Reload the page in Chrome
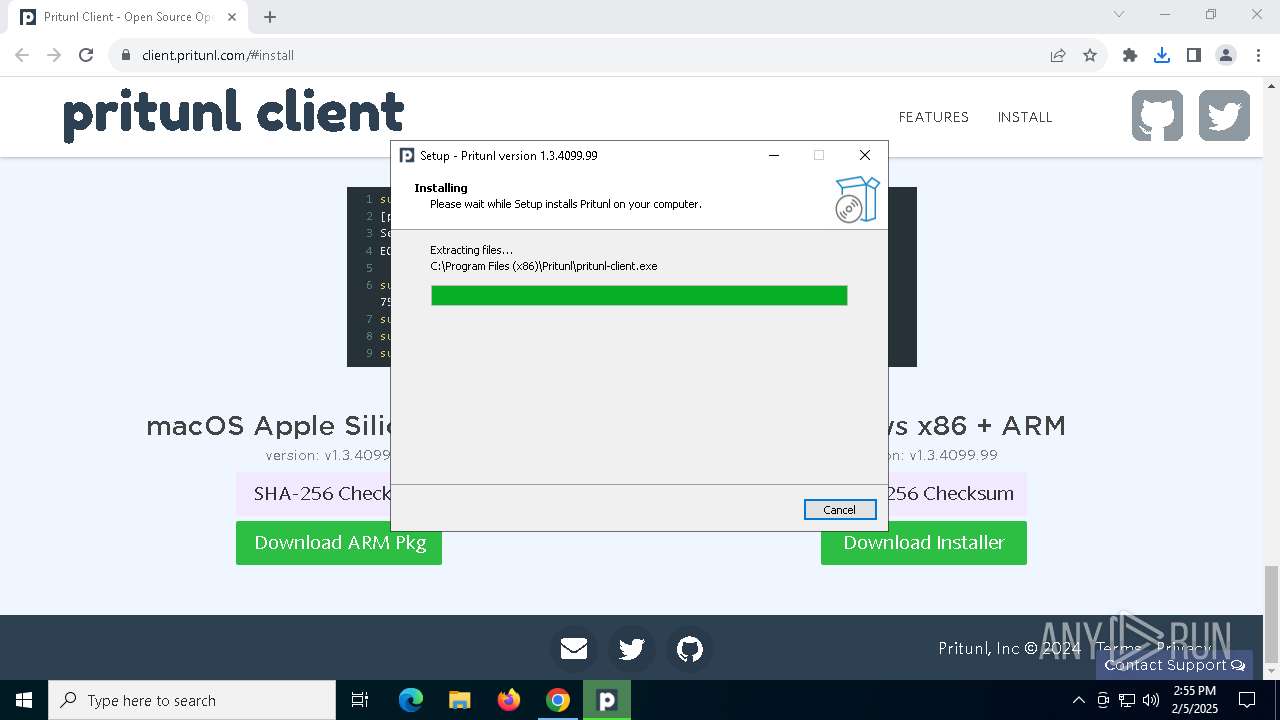The image size is (1280, 720). [x=86, y=56]
